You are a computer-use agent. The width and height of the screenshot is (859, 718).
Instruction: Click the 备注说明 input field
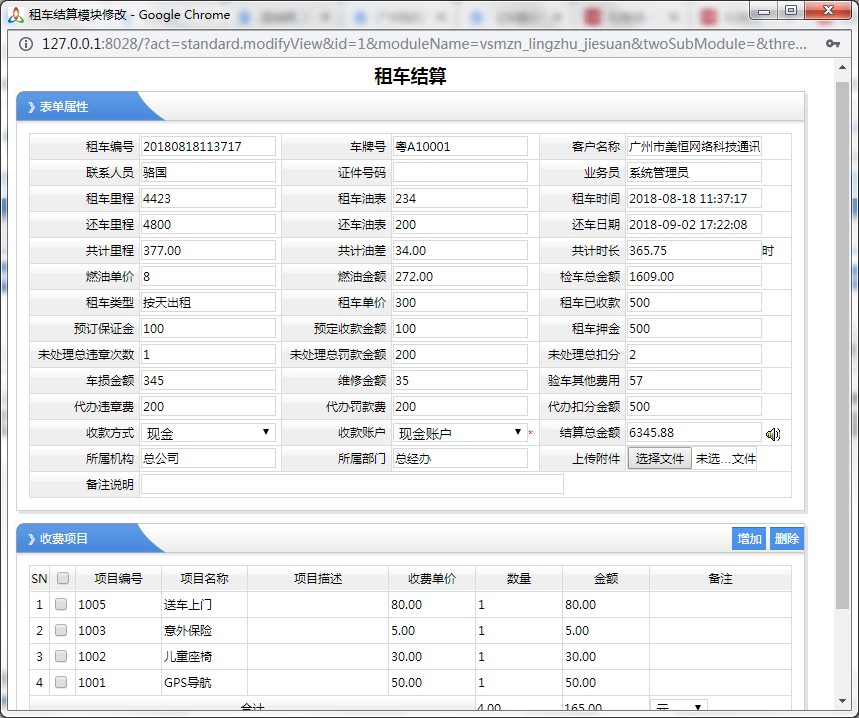coord(352,484)
